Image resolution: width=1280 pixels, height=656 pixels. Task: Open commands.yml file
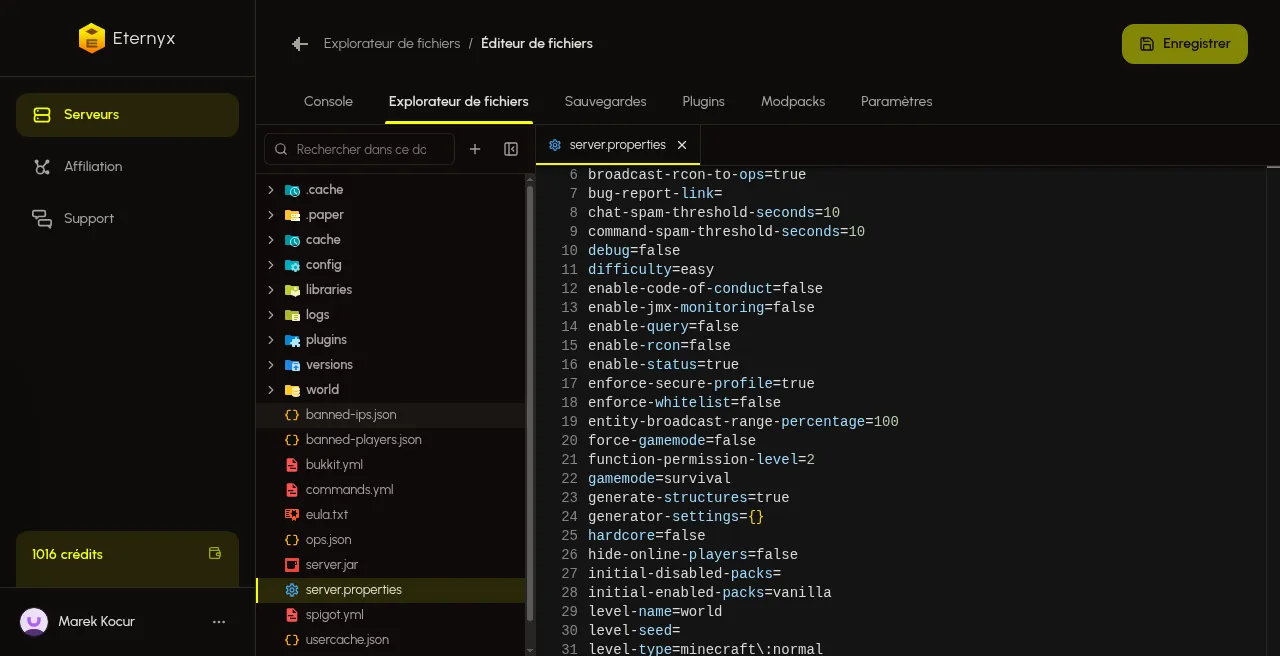tap(391, 490)
